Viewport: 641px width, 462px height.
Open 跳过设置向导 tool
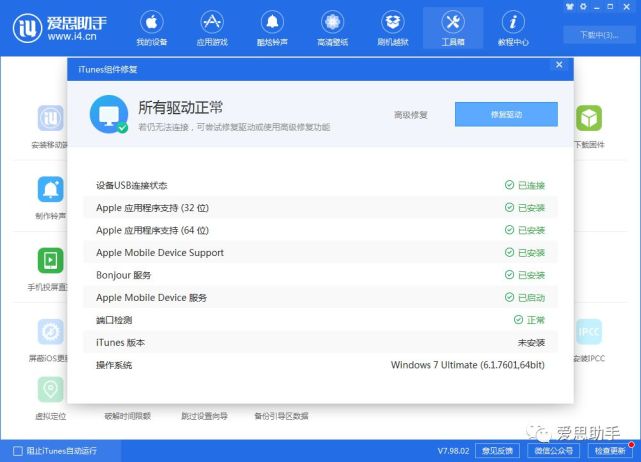pyautogui.click(x=204, y=416)
